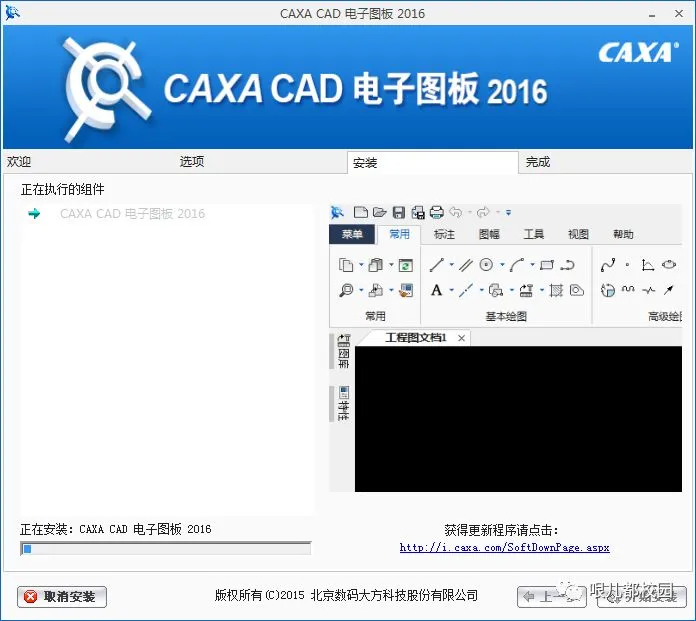The image size is (696, 621).
Task: Select the Point tool in the preview ribbon
Action: click(x=627, y=265)
